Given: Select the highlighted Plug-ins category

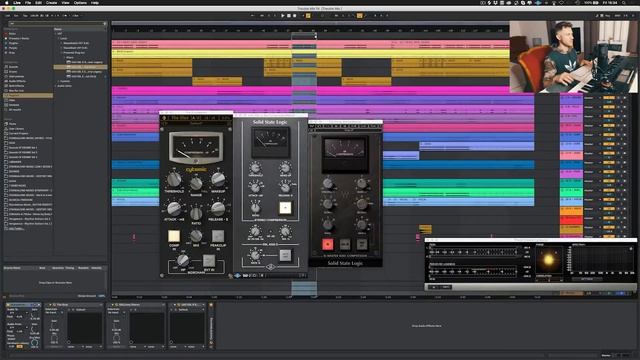Looking at the screenshot, I should pos(28,96).
